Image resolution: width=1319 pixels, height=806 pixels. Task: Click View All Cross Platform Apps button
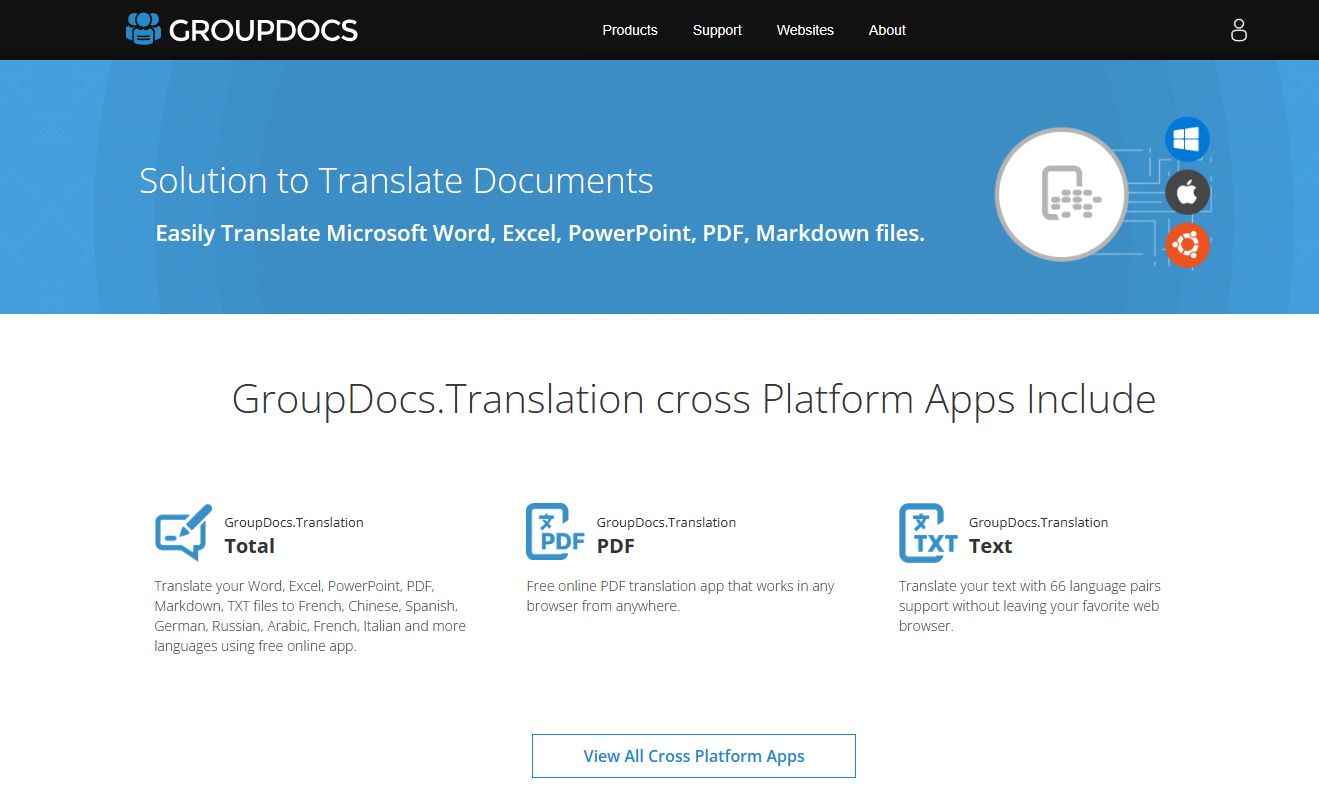pyautogui.click(x=694, y=756)
